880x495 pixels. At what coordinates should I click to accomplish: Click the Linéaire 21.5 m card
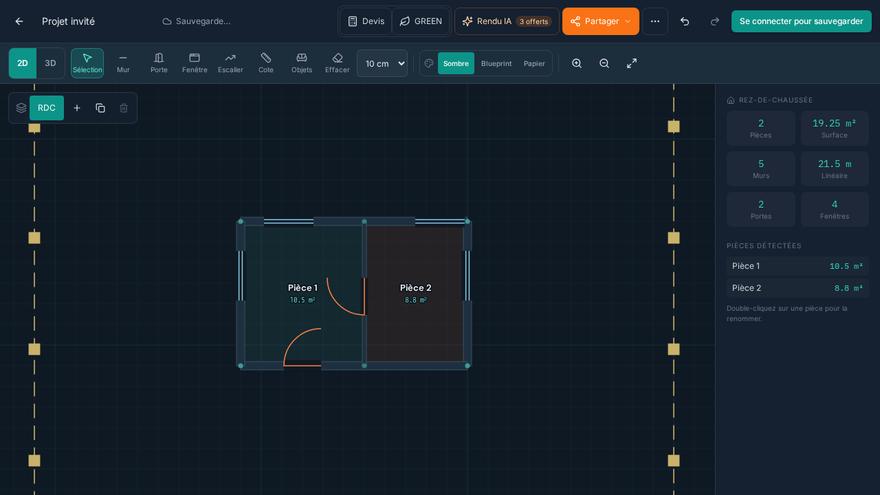pos(834,169)
